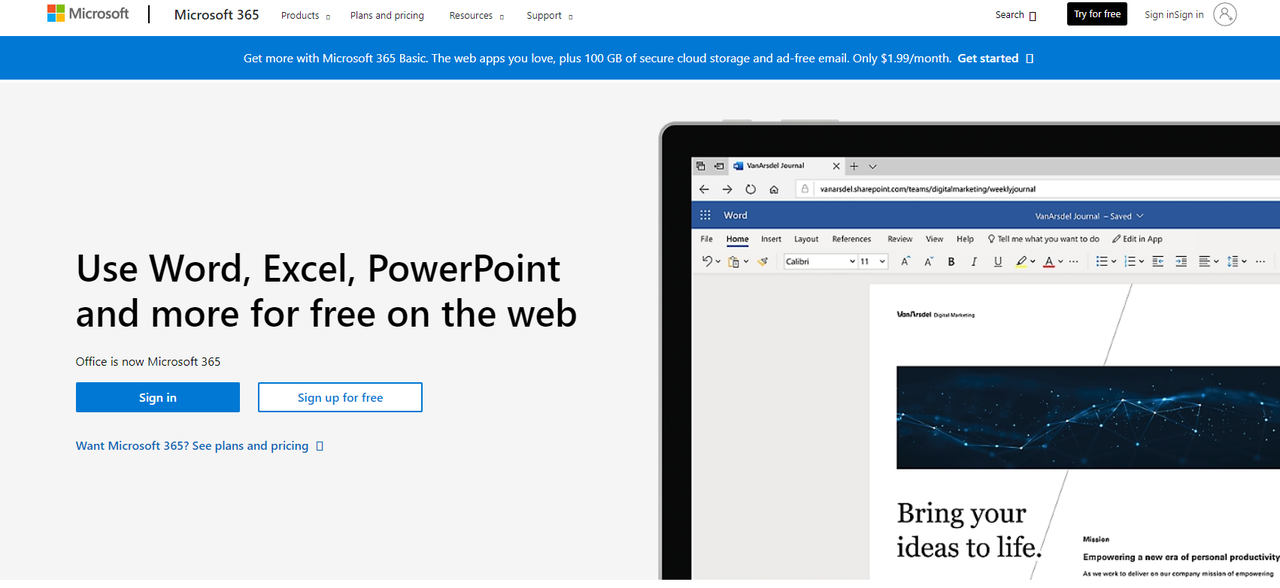The width and height of the screenshot is (1280, 588).
Task: Click Undo in the Word toolbar
Action: pyautogui.click(x=707, y=261)
